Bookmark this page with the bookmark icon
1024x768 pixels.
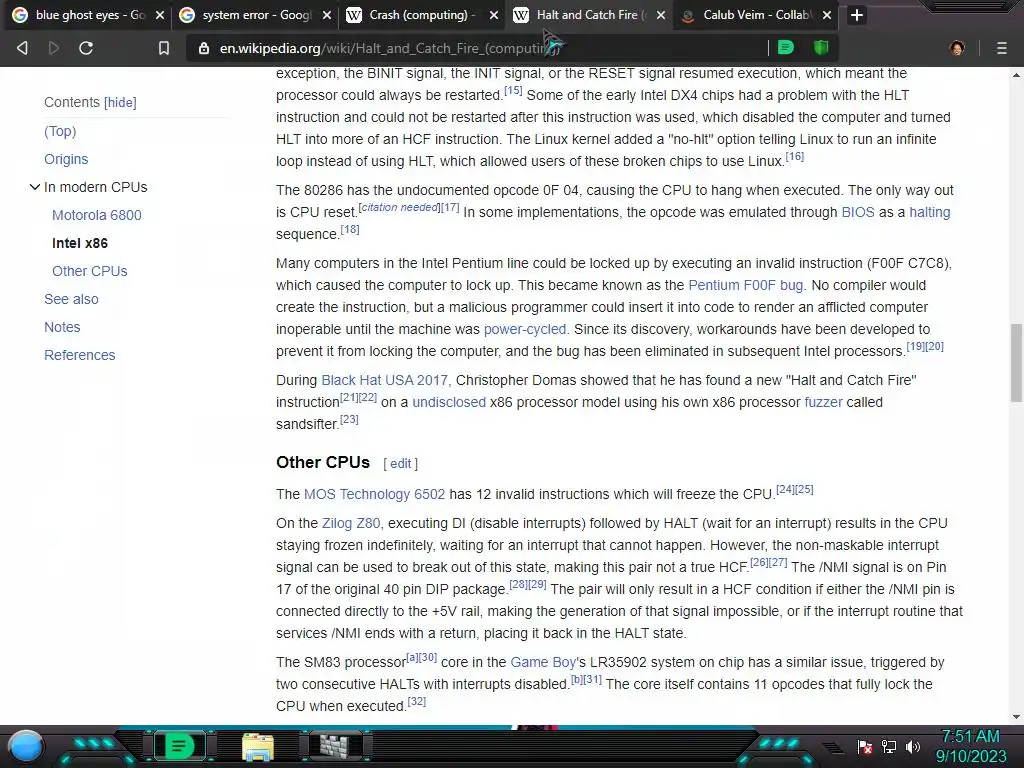pyautogui.click(x=164, y=48)
